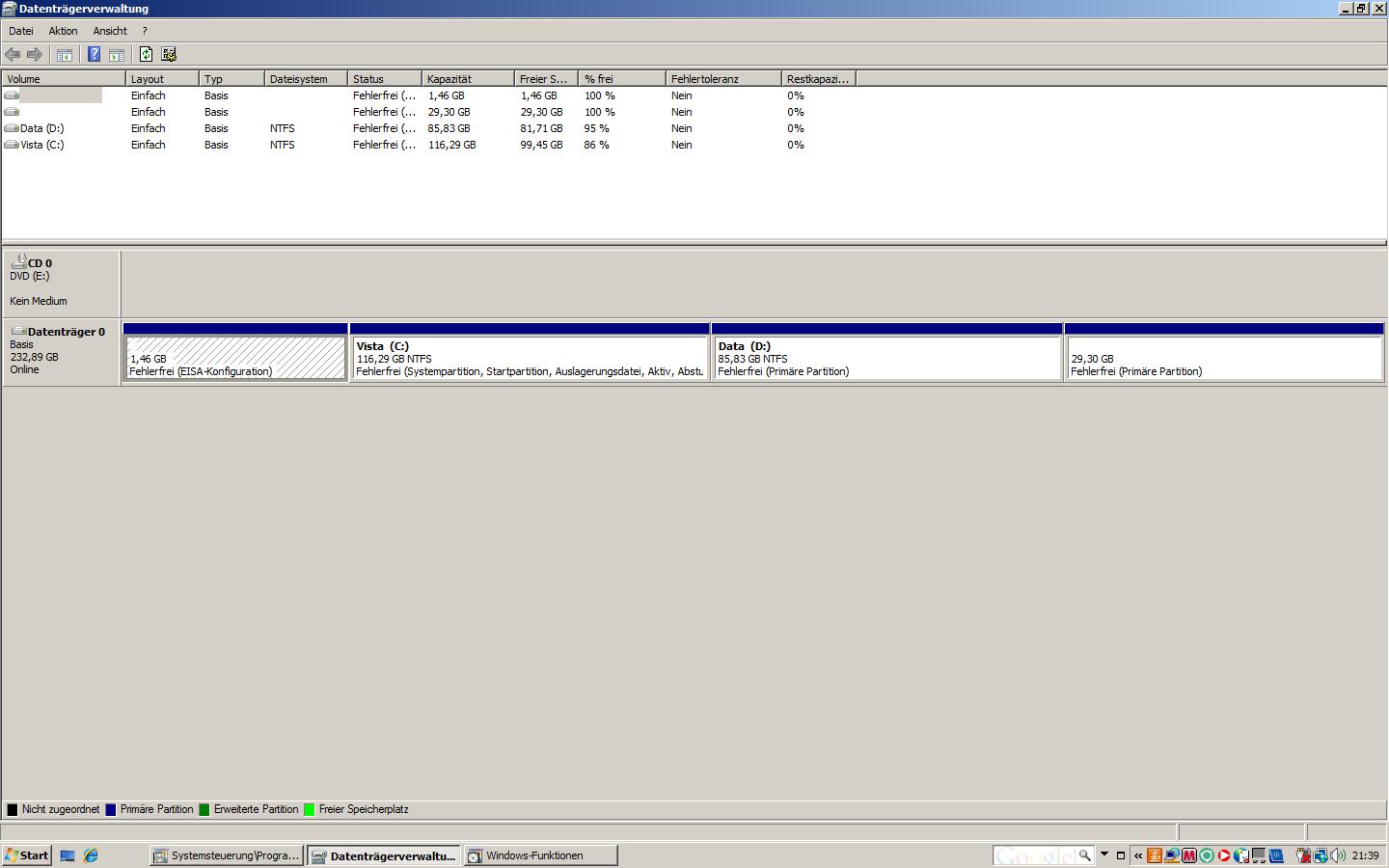Click the Show Desktop quick launch icon
The width and height of the screenshot is (1389, 868).
pos(68,855)
